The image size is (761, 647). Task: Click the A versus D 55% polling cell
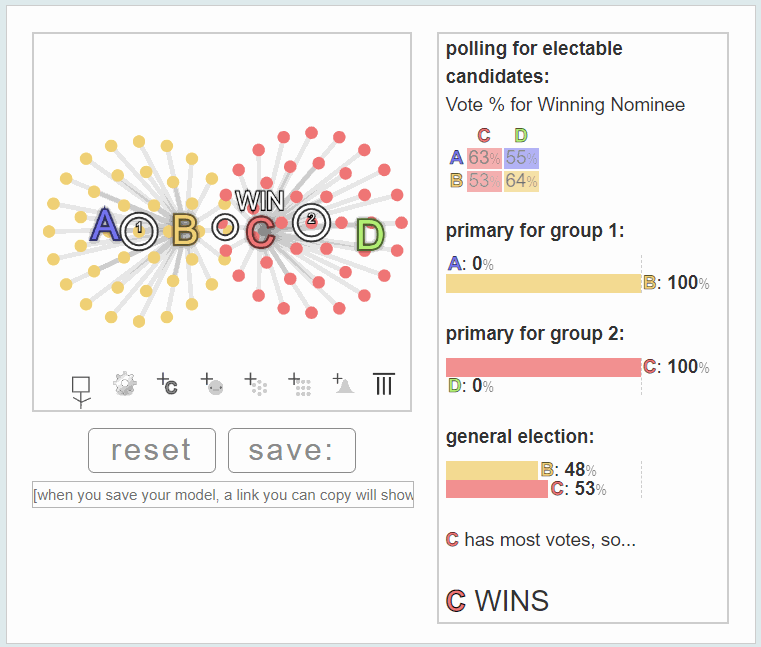point(521,158)
